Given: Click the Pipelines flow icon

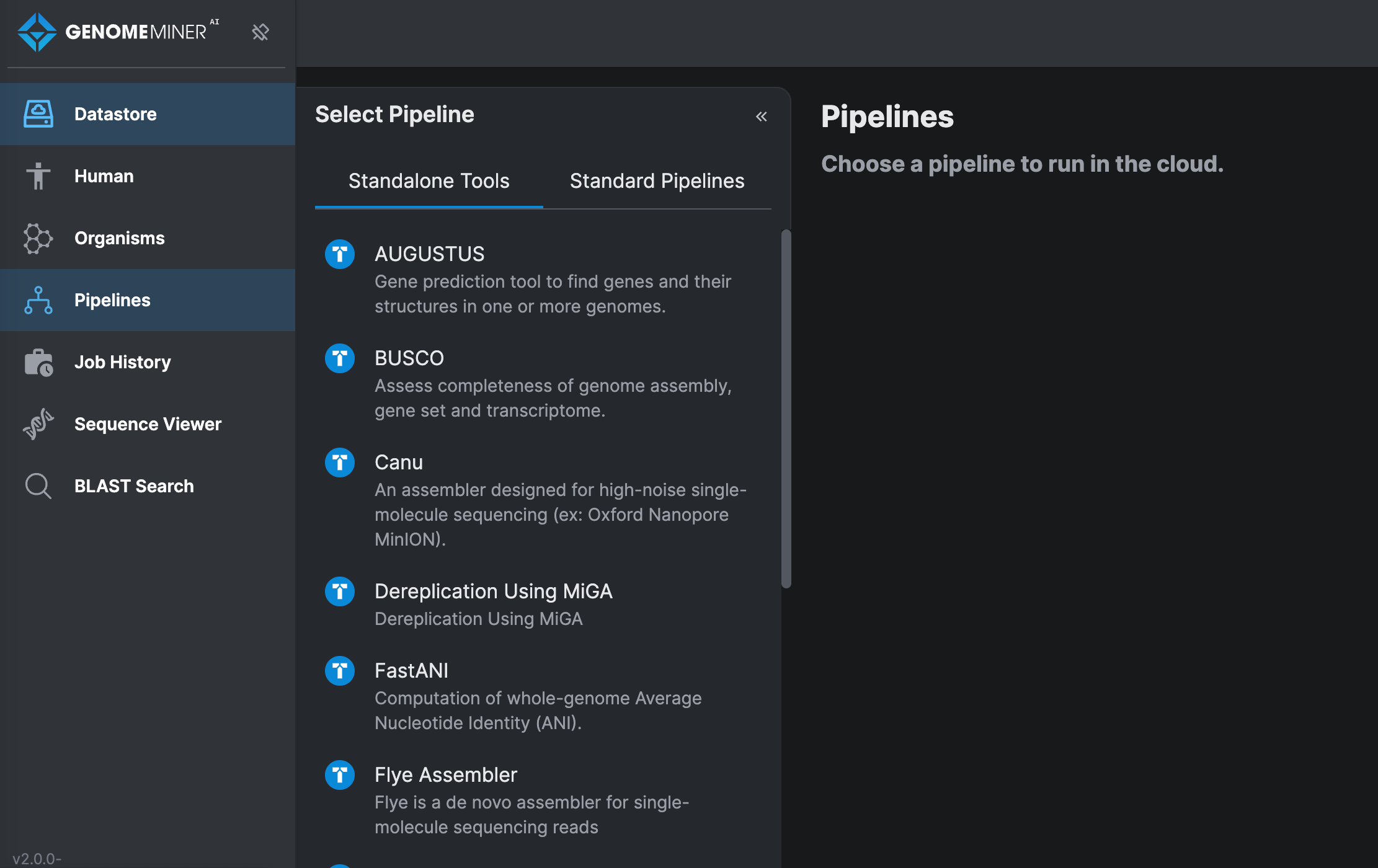Looking at the screenshot, I should click(x=38, y=300).
